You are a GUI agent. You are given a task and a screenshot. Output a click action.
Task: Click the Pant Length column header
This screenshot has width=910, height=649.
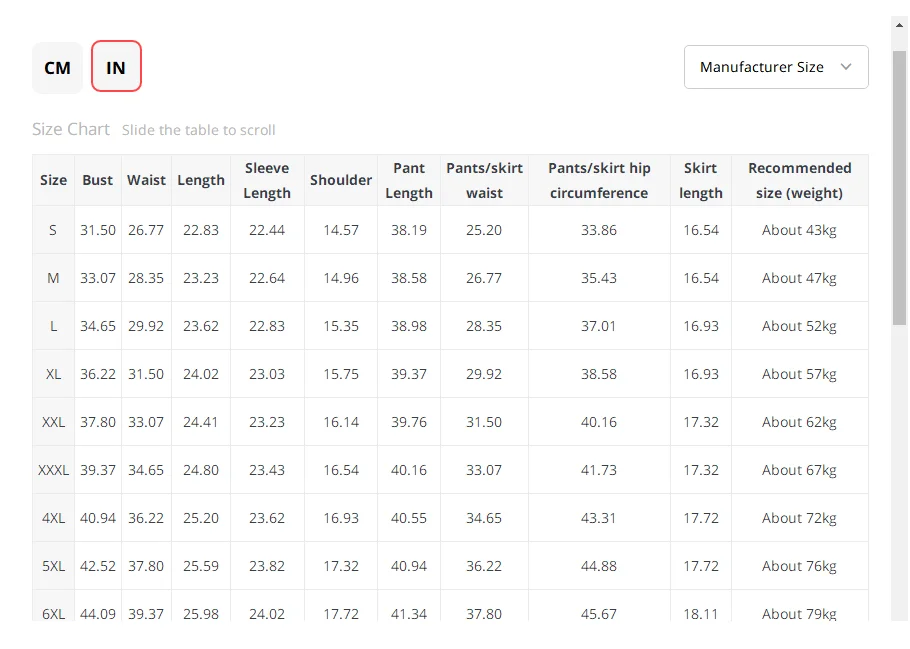[x=409, y=181]
